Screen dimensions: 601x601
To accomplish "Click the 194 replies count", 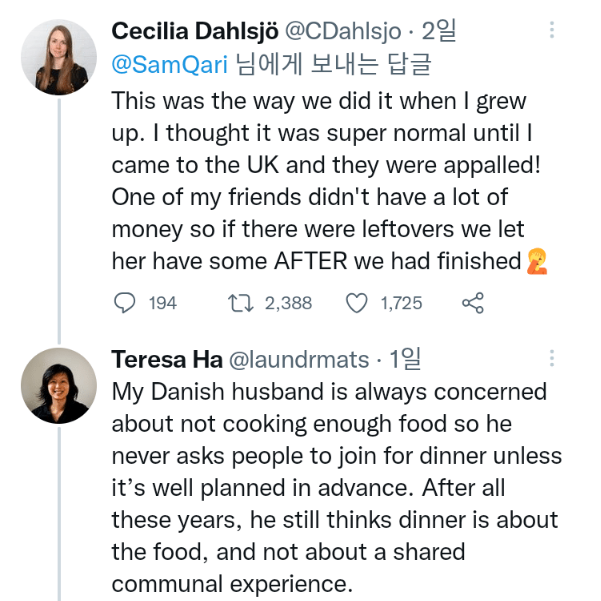I will click(x=163, y=303).
